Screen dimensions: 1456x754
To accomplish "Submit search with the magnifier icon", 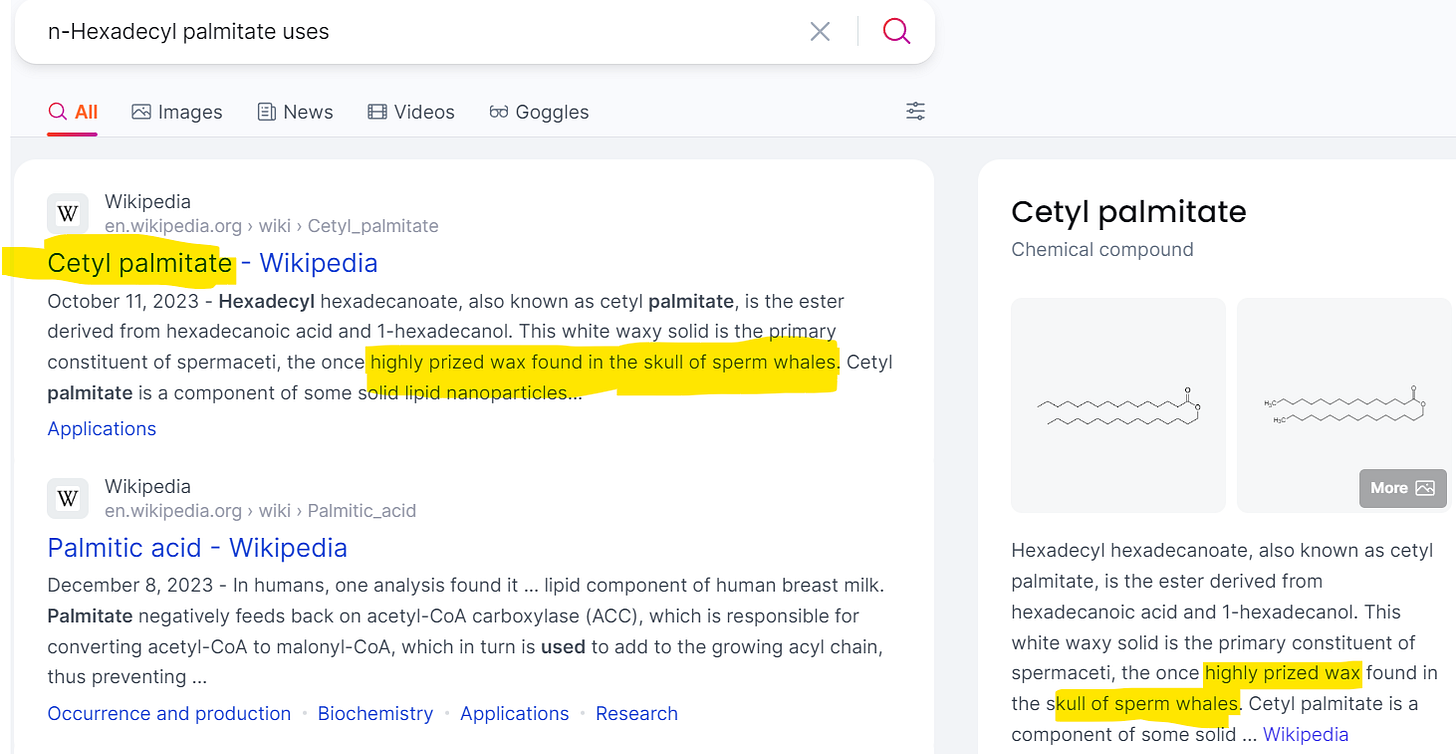I will (x=896, y=32).
